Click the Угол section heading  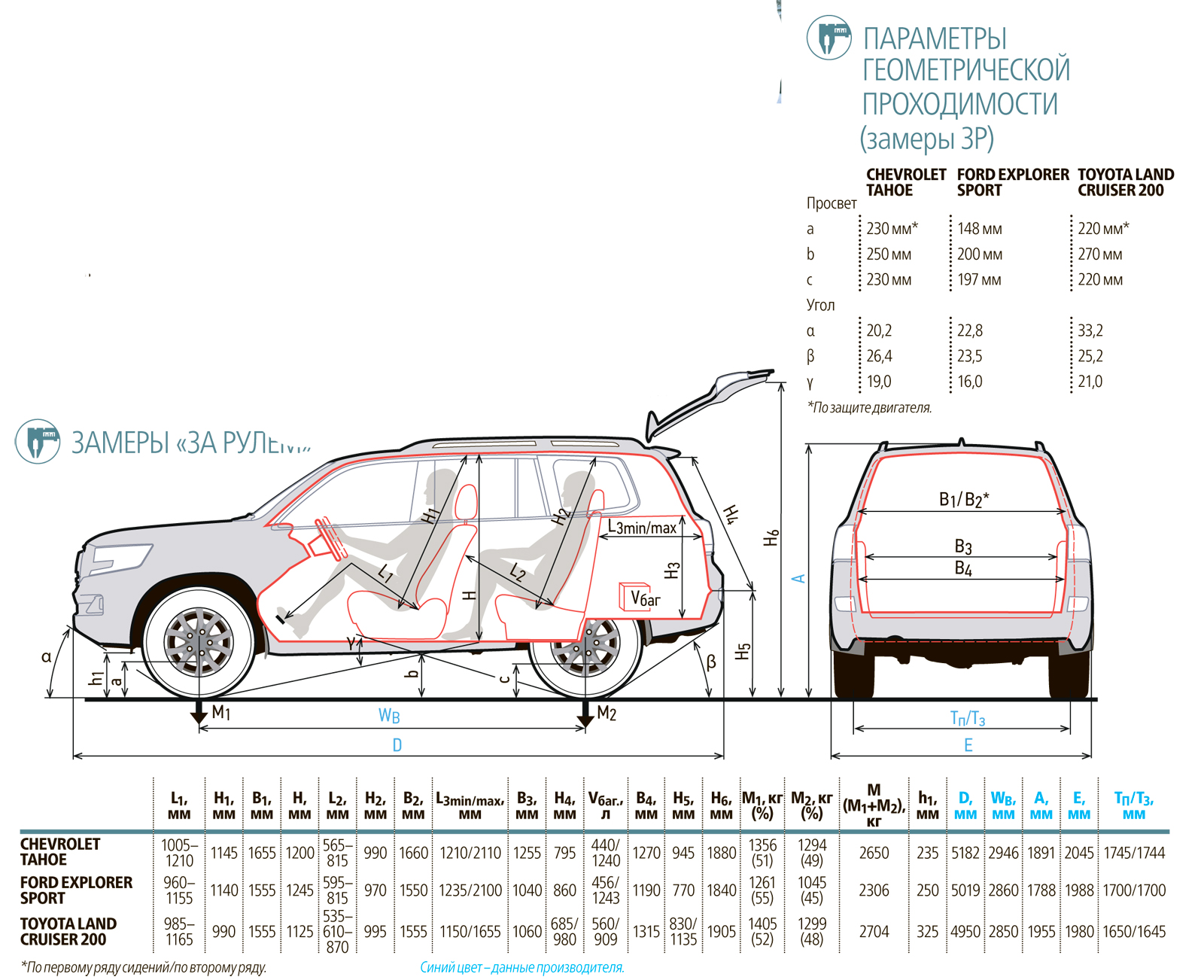(820, 305)
